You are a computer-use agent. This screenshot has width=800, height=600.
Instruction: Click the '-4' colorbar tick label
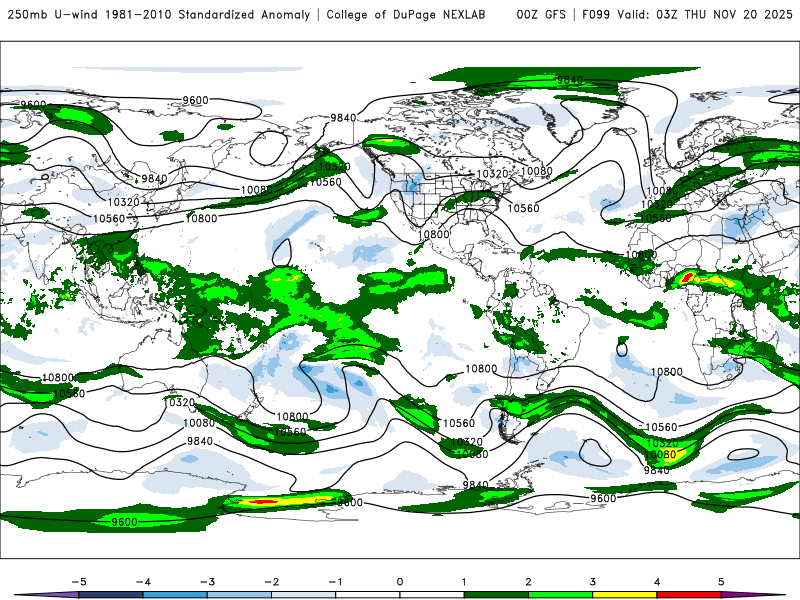(143, 582)
